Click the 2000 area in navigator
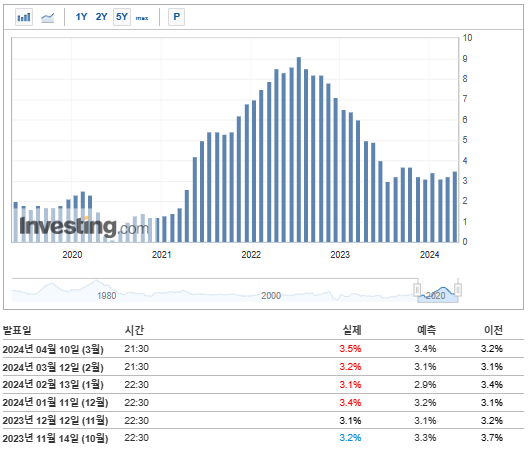 point(271,295)
